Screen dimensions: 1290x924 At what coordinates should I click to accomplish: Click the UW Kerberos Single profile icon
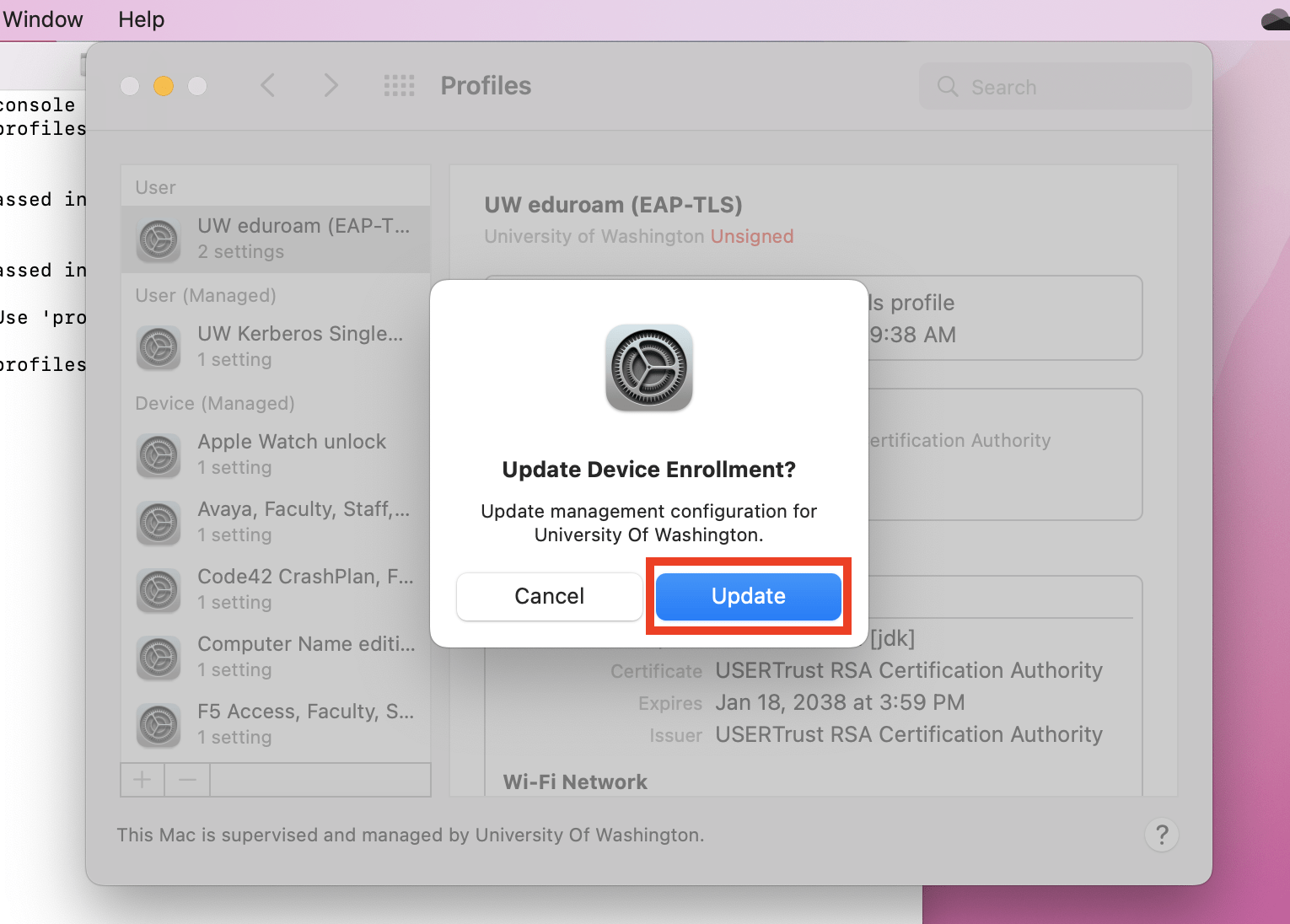click(x=159, y=348)
